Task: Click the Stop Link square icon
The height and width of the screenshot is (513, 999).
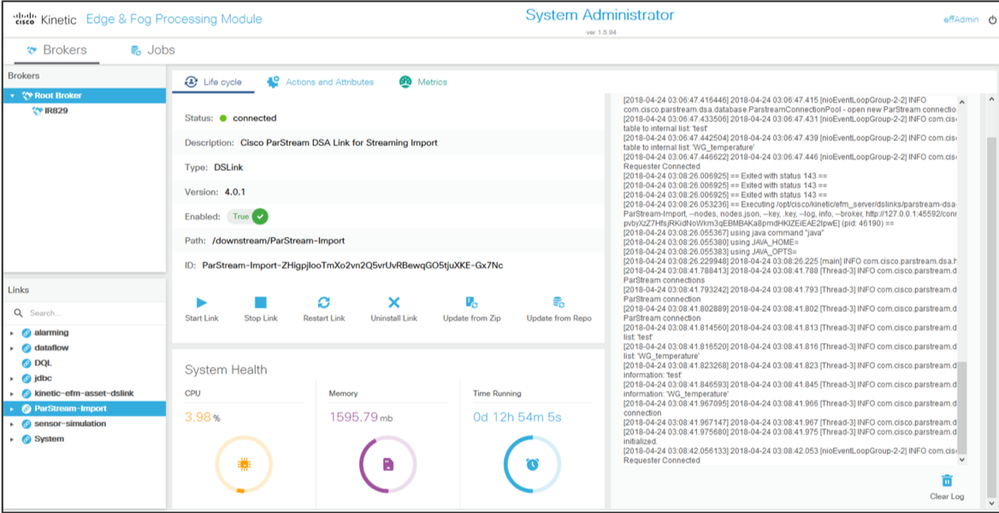Action: pyautogui.click(x=261, y=303)
